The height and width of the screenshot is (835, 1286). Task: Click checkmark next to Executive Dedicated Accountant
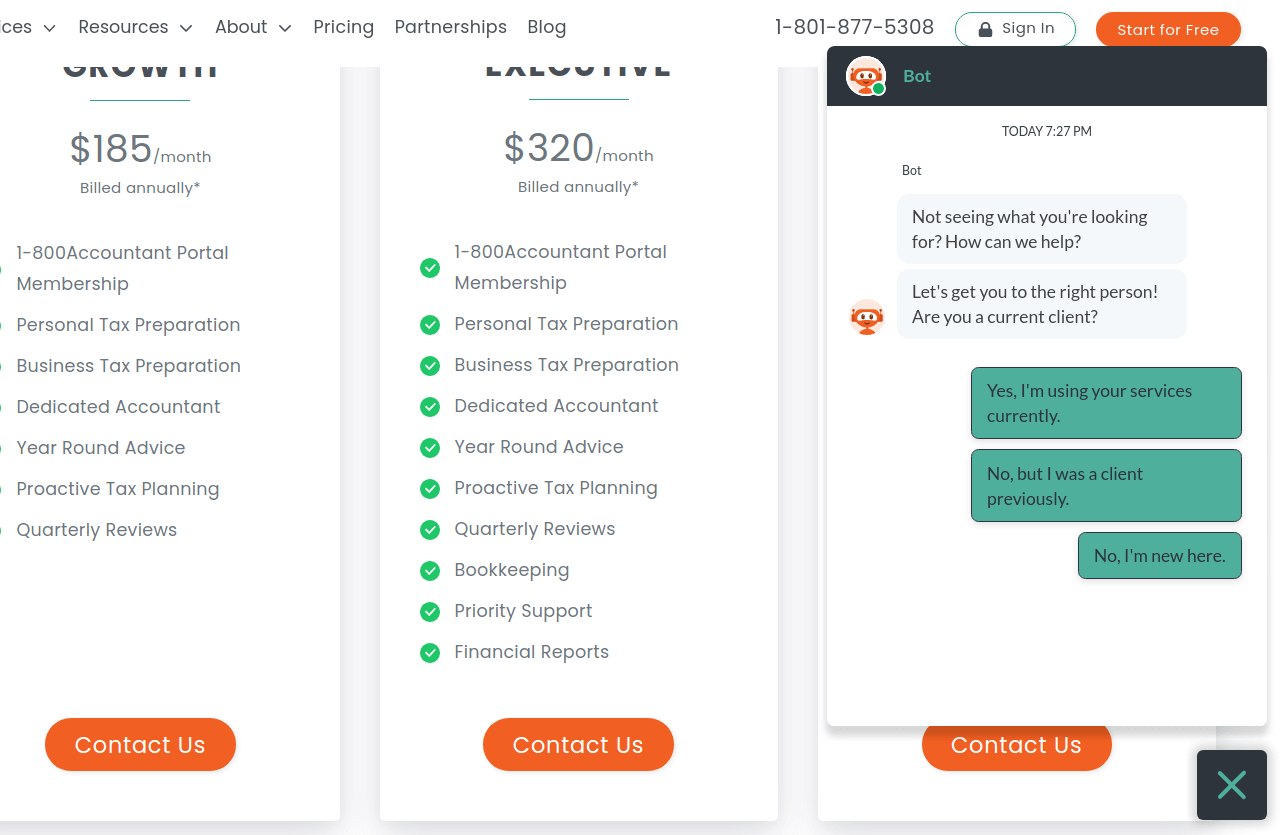tap(430, 407)
